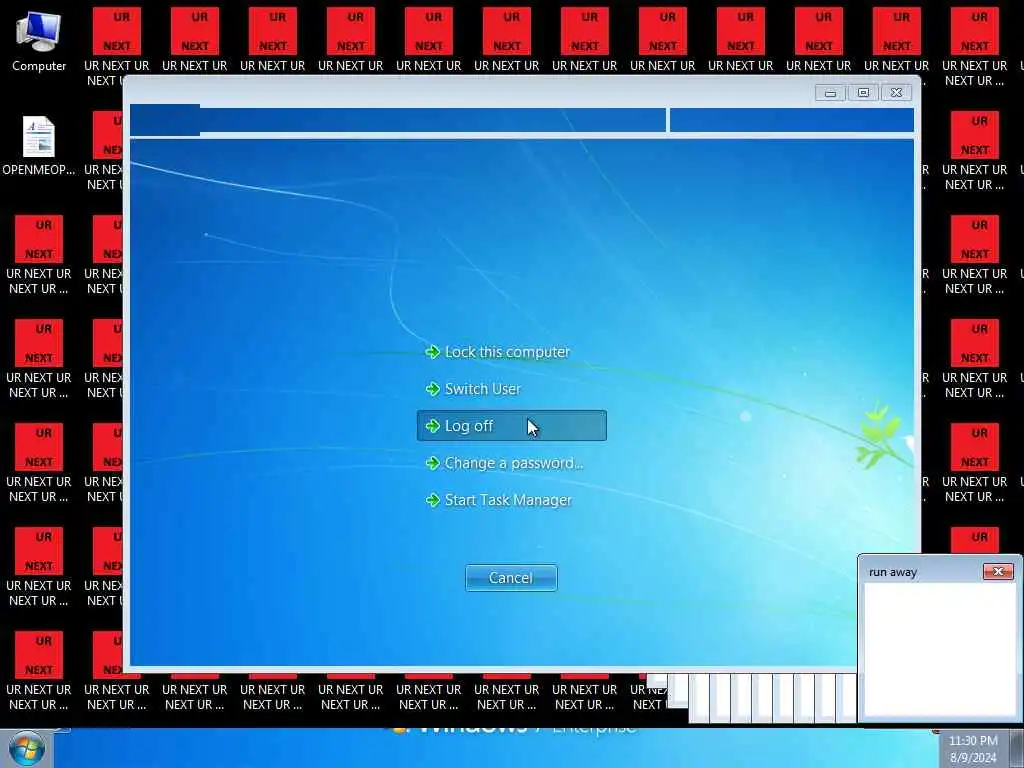This screenshot has width=1024, height=768.
Task: Select UR NEXT icon directly above Start orb
Action: point(39,671)
